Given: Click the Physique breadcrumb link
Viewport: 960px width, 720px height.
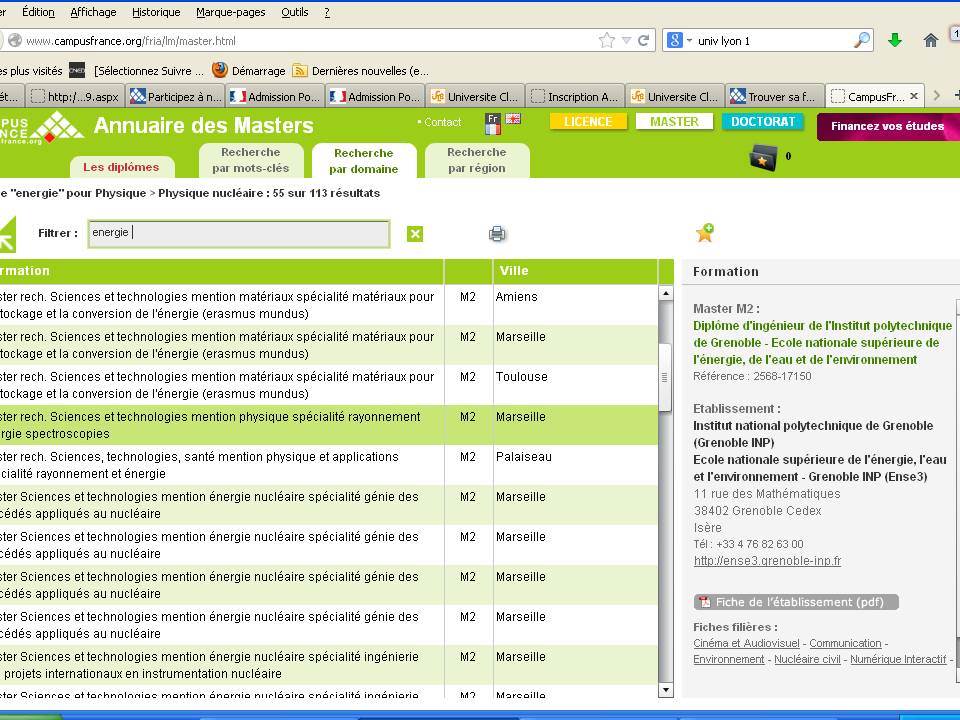Looking at the screenshot, I should click(120, 193).
